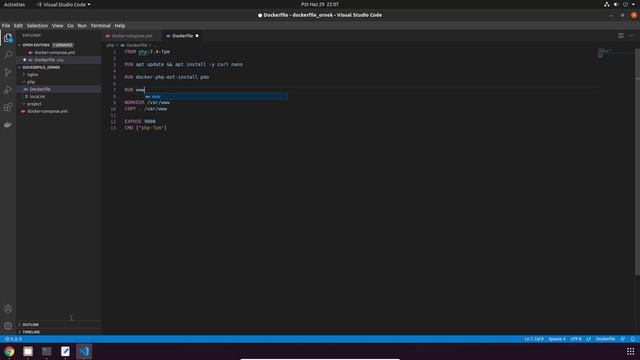Click Activities in the top bar

[x=14, y=4]
